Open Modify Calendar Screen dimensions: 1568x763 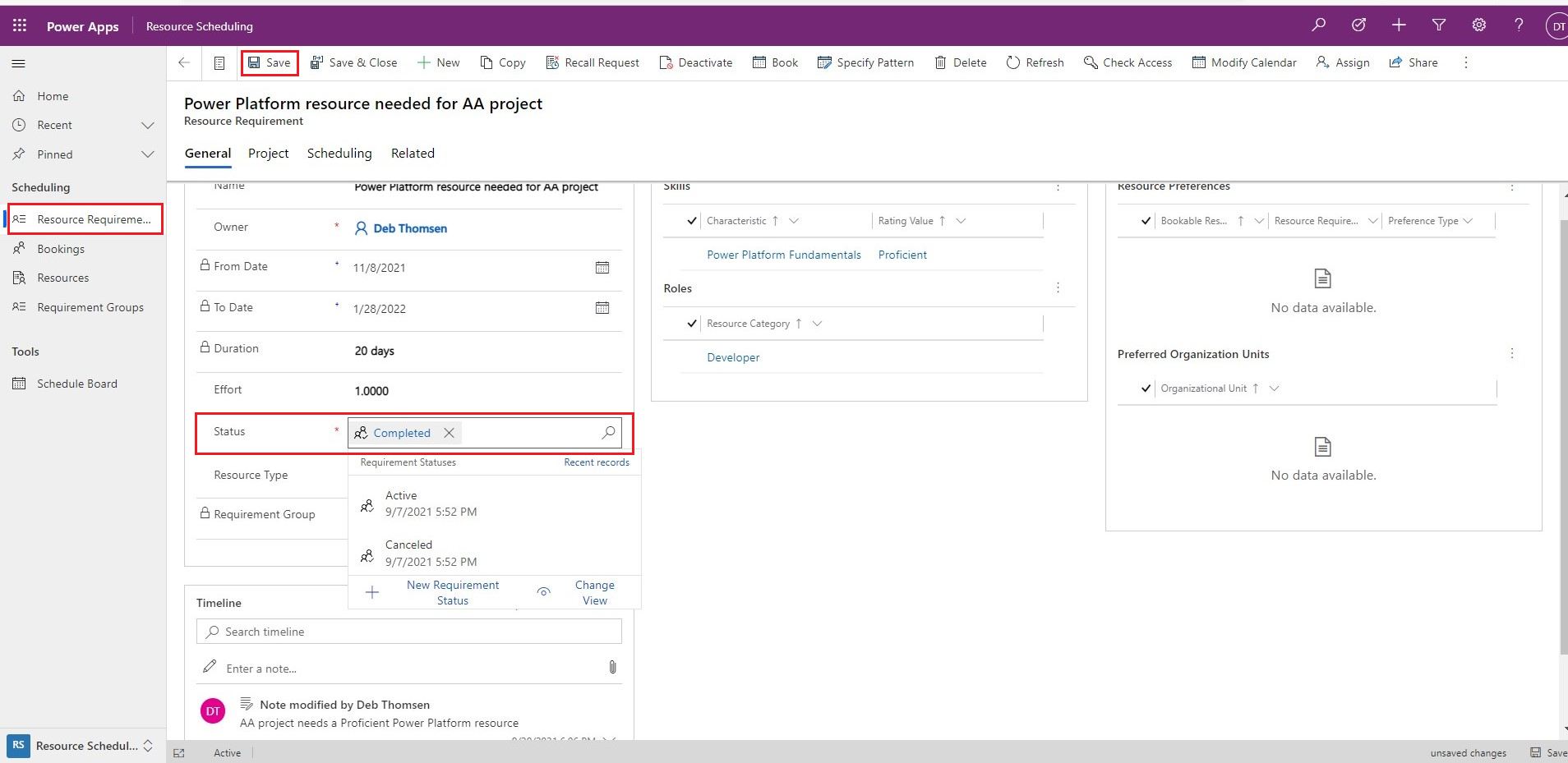coord(1244,62)
